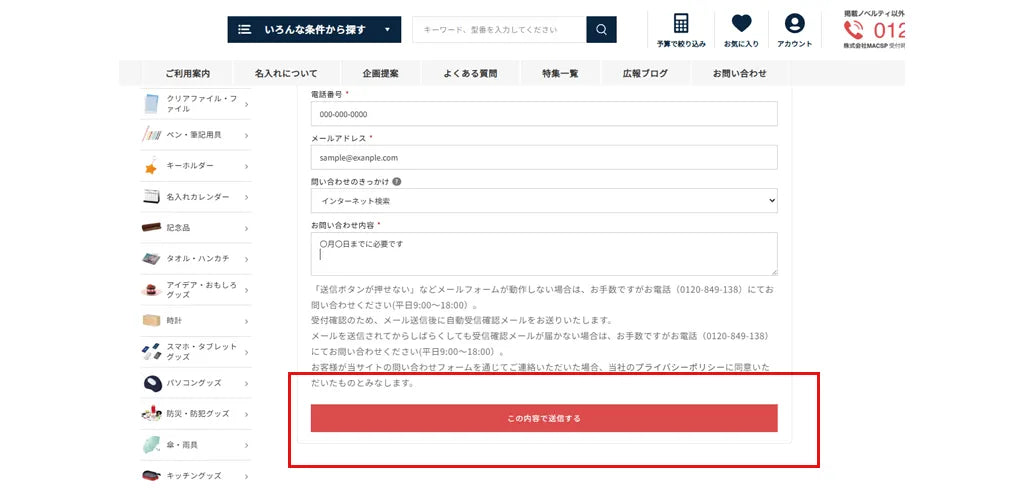The height and width of the screenshot is (490, 1024).
Task: Expand the タオル・ハンカチ category arrow
Action: tap(246, 259)
